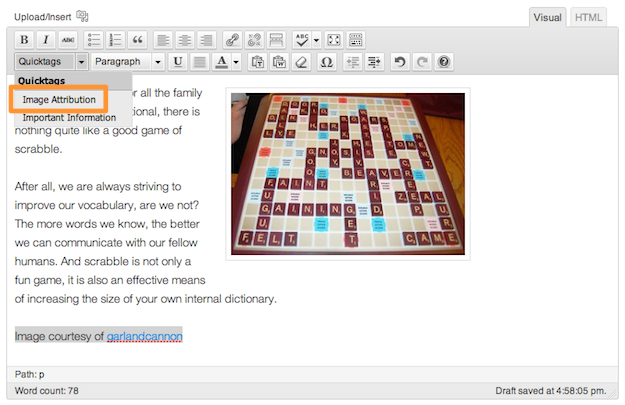Select Important Information menu entry

point(69,118)
